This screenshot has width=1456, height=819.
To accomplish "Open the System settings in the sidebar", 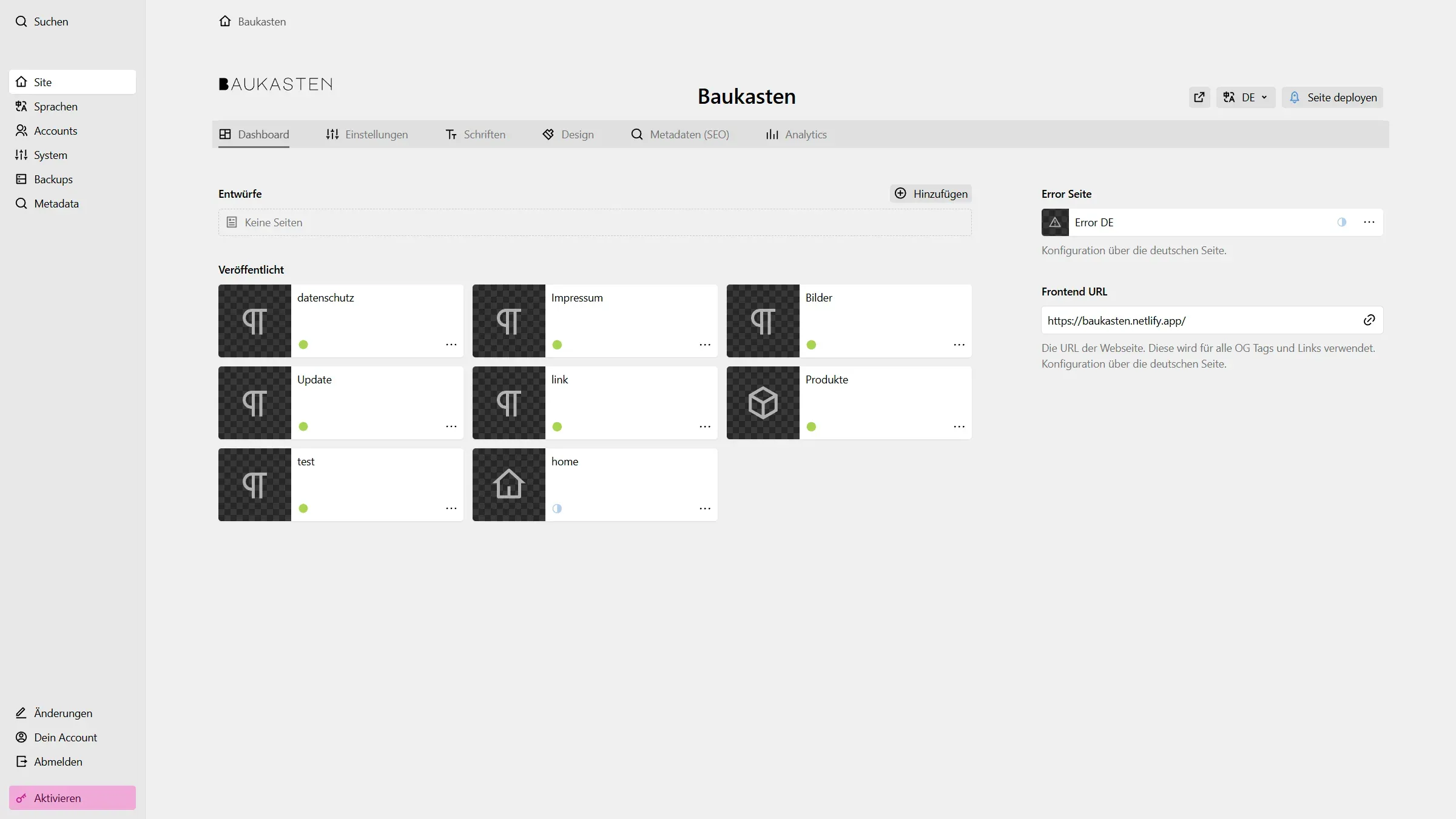I will [x=50, y=155].
